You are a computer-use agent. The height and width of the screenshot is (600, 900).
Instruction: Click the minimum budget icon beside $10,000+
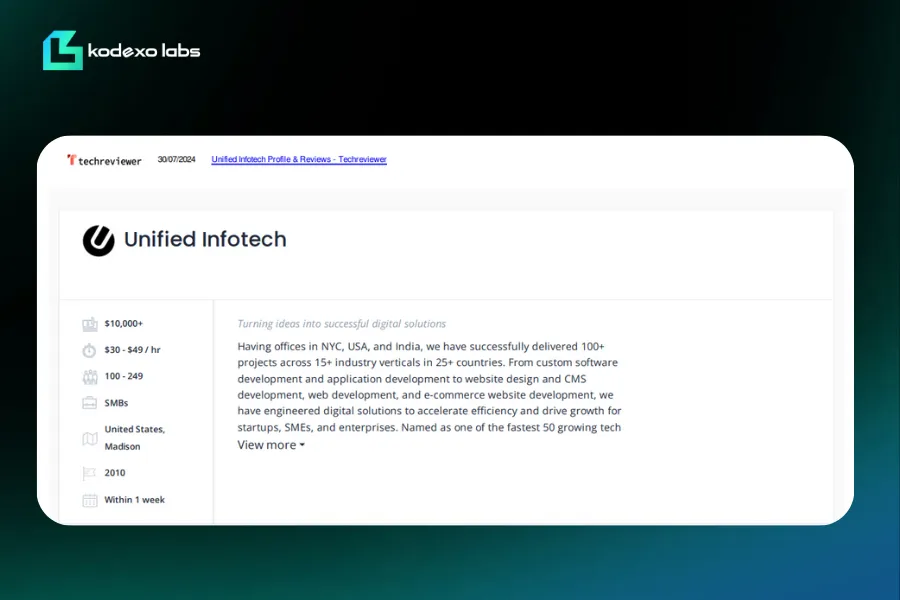pos(90,324)
